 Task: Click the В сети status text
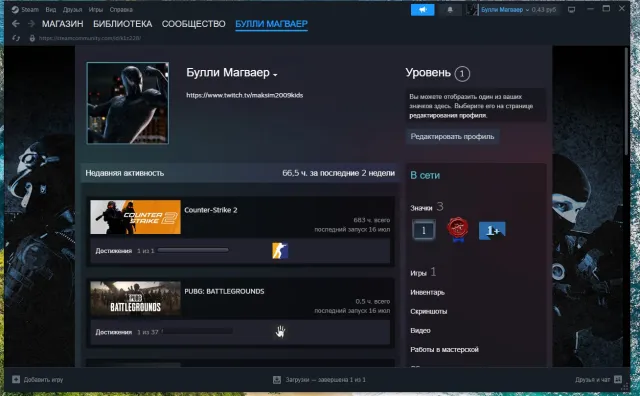(x=425, y=176)
